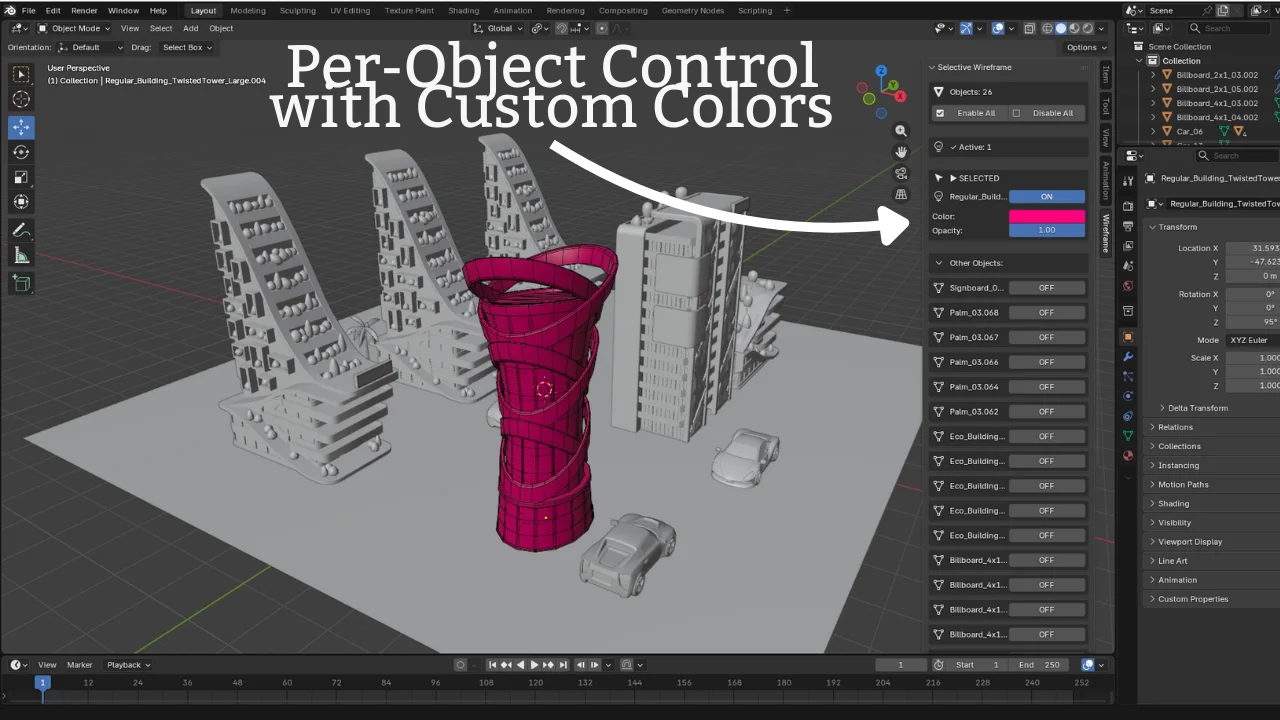Open the Render menu

click(84, 10)
